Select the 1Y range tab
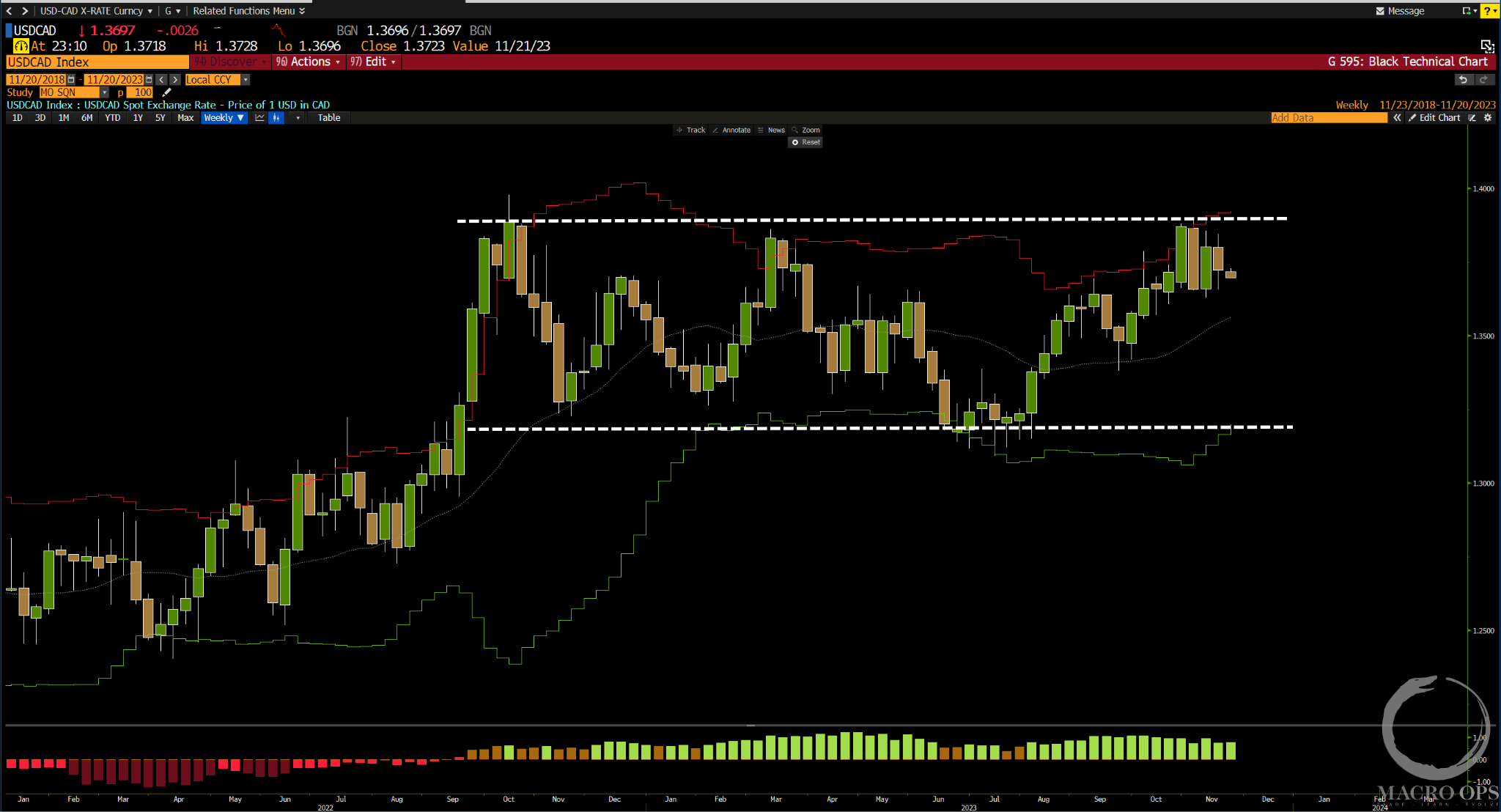 click(x=138, y=118)
